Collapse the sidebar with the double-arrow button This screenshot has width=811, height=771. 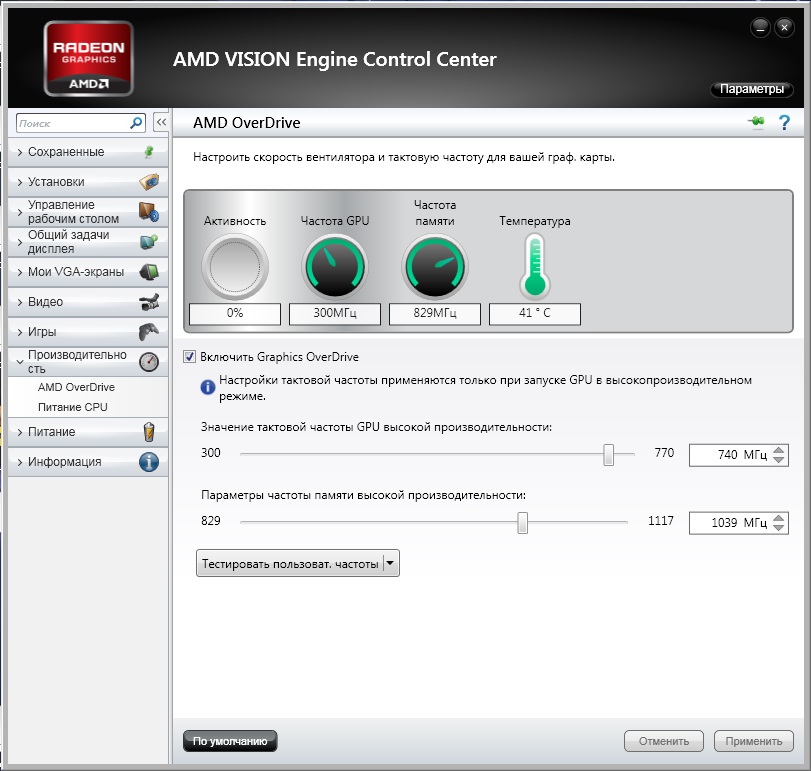click(161, 123)
